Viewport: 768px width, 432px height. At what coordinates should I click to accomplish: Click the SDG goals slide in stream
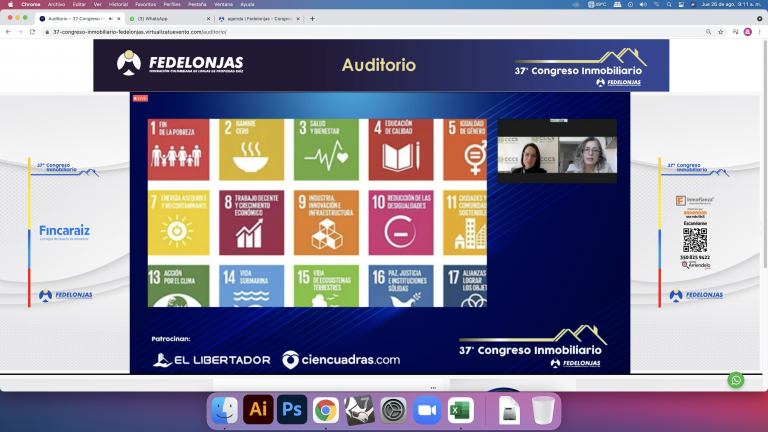[x=317, y=213]
